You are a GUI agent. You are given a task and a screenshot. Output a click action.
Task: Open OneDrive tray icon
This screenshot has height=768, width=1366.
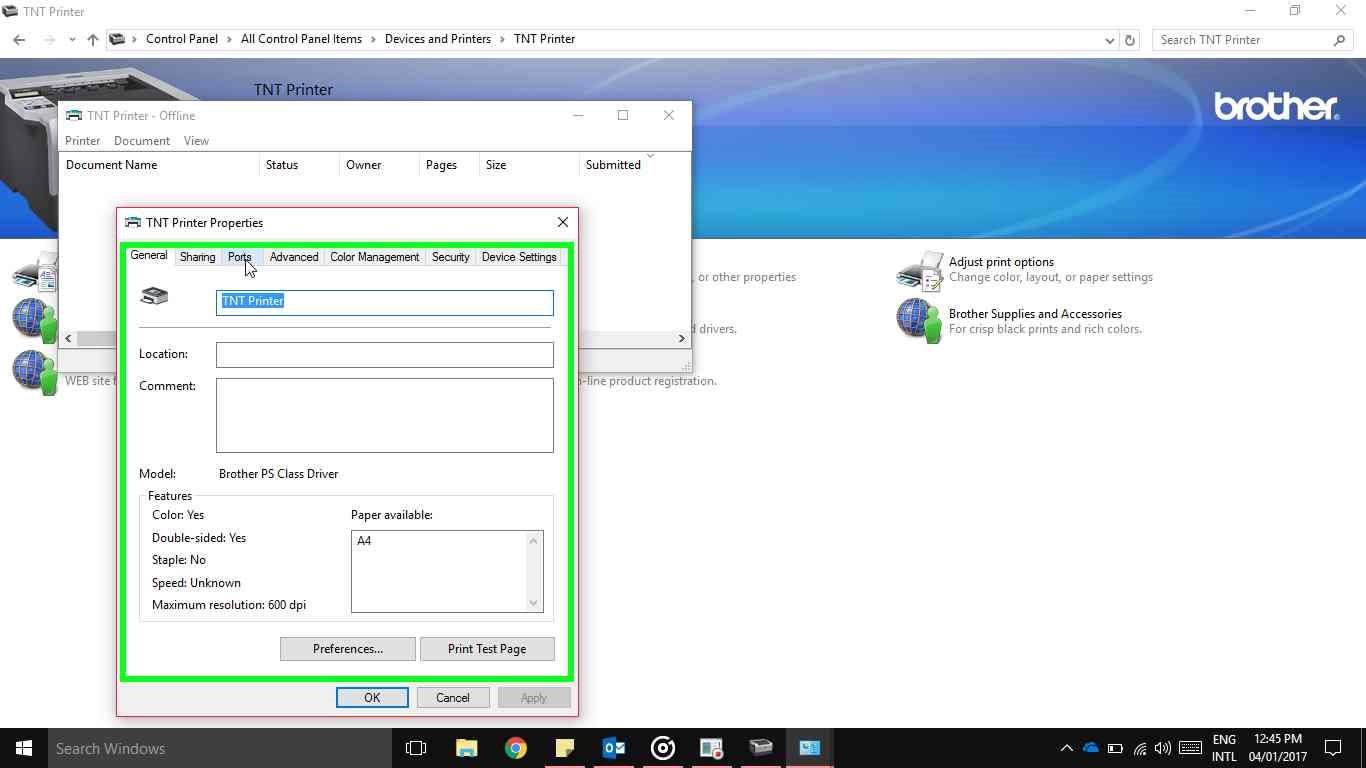click(x=1091, y=748)
